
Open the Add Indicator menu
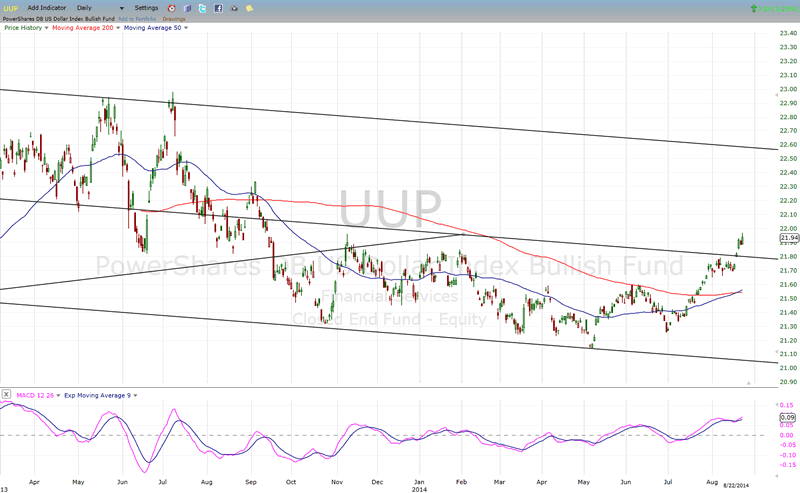(45, 7)
